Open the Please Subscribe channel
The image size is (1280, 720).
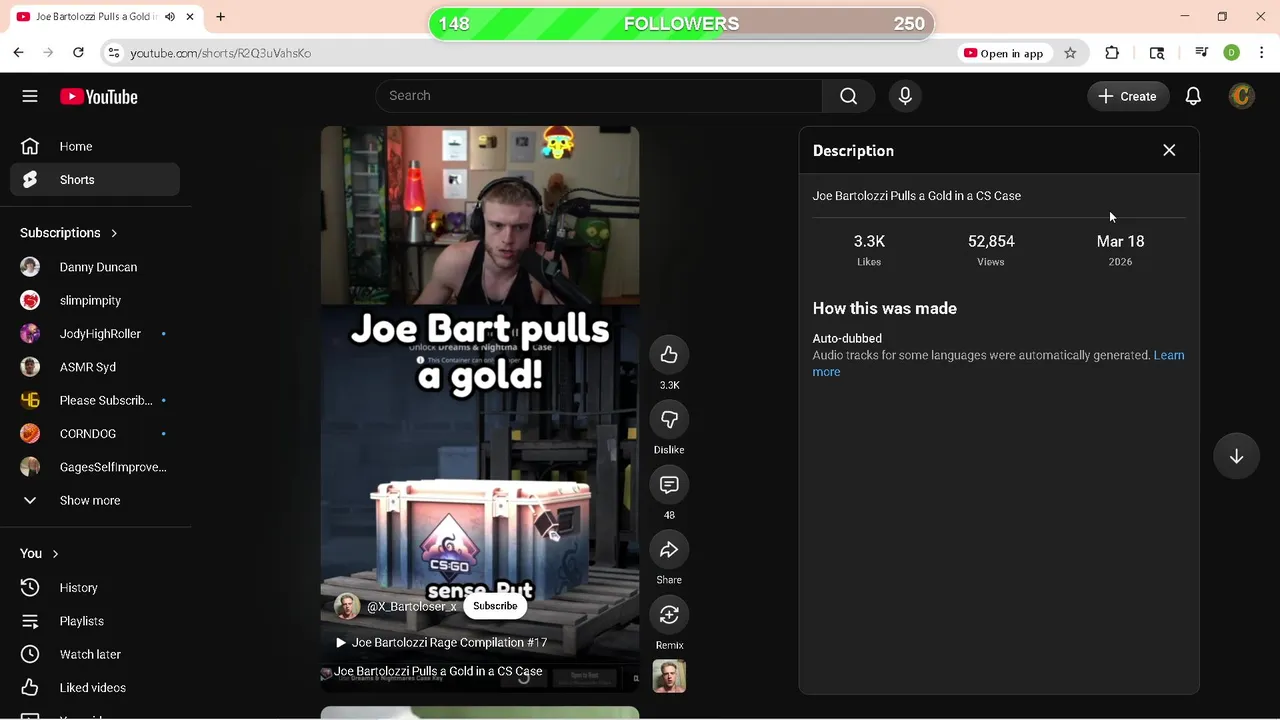95,400
